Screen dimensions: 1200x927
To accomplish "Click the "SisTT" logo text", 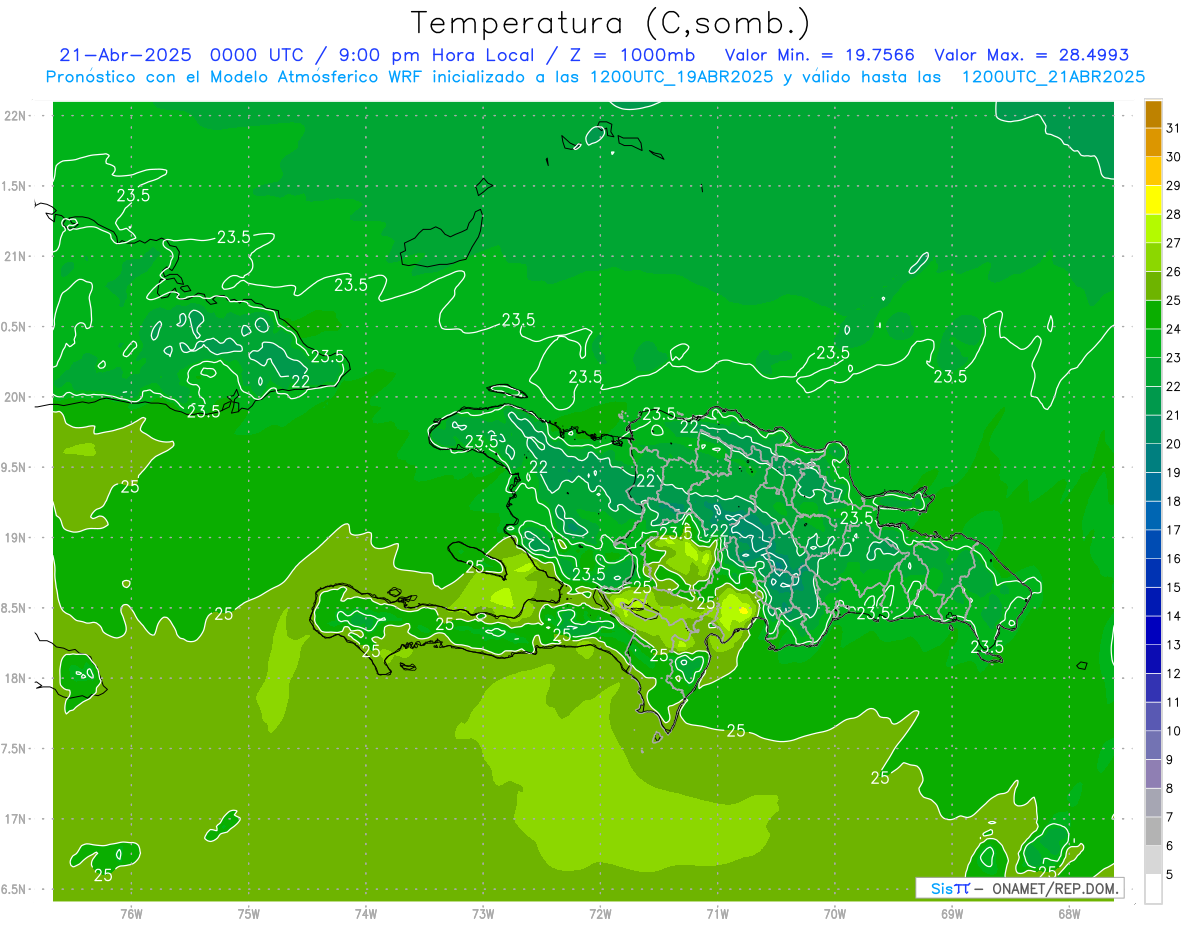I will (x=950, y=888).
